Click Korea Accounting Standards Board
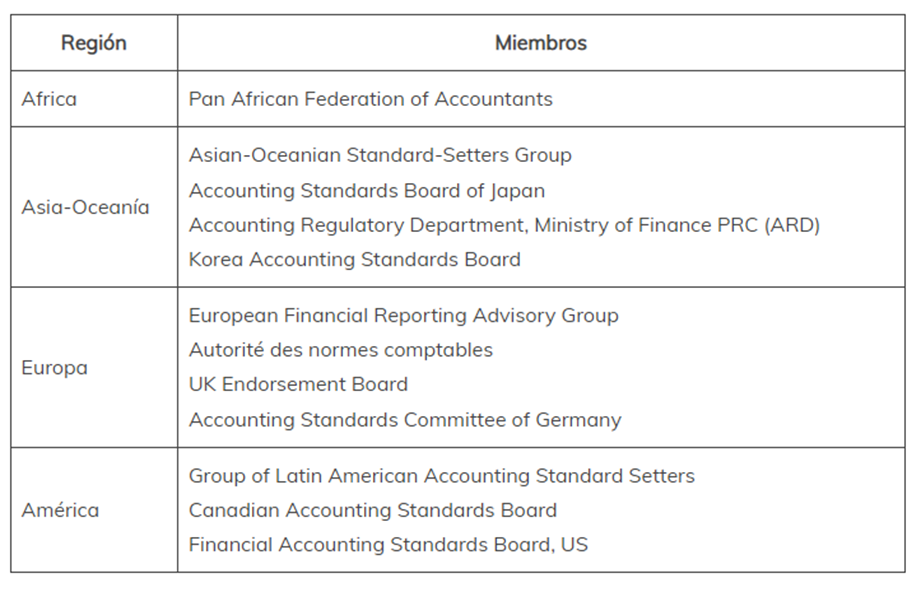Viewport: 921px width, 592px height. [355, 260]
